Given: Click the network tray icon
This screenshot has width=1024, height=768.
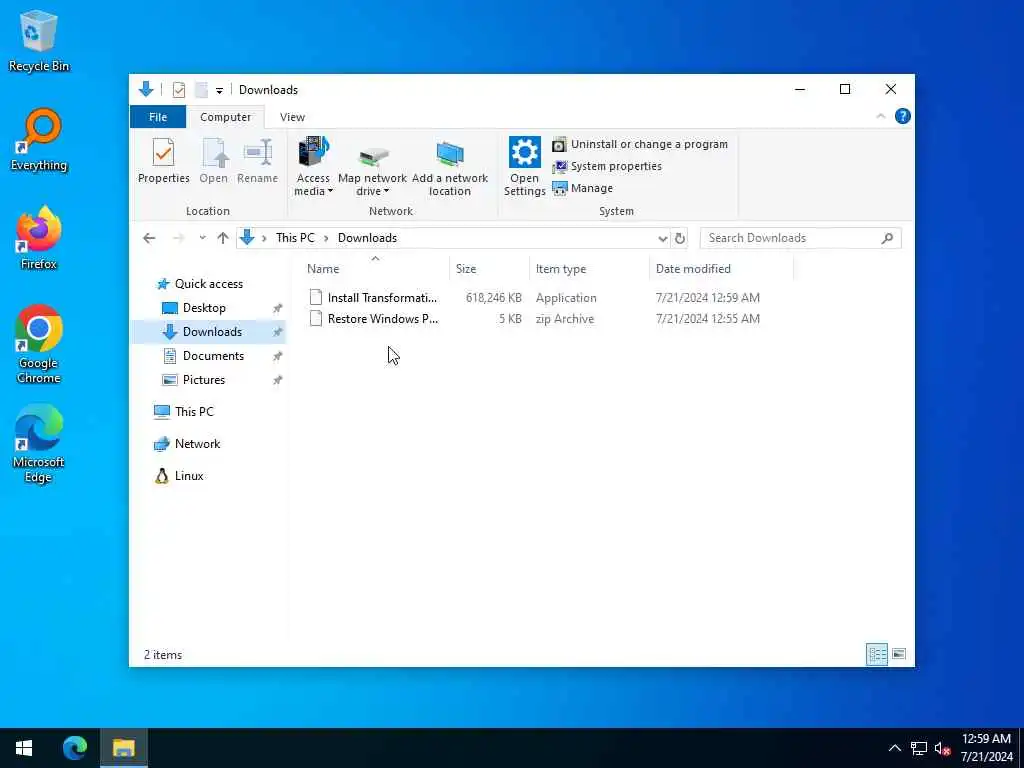Looking at the screenshot, I should pos(919,748).
